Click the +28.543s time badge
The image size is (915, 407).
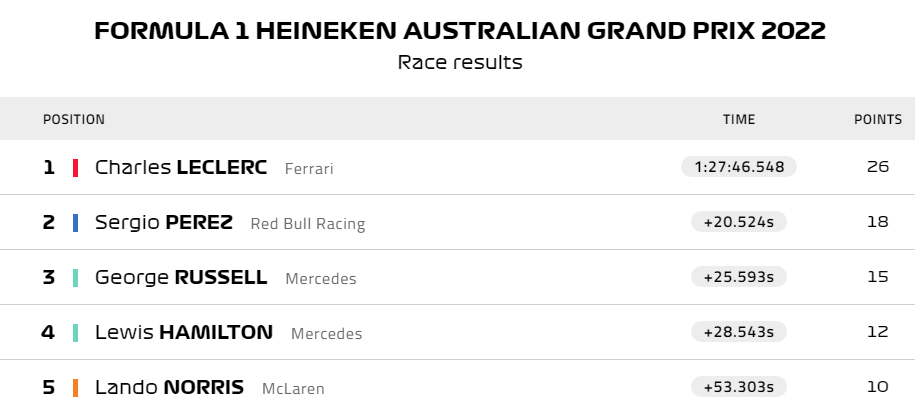739,332
